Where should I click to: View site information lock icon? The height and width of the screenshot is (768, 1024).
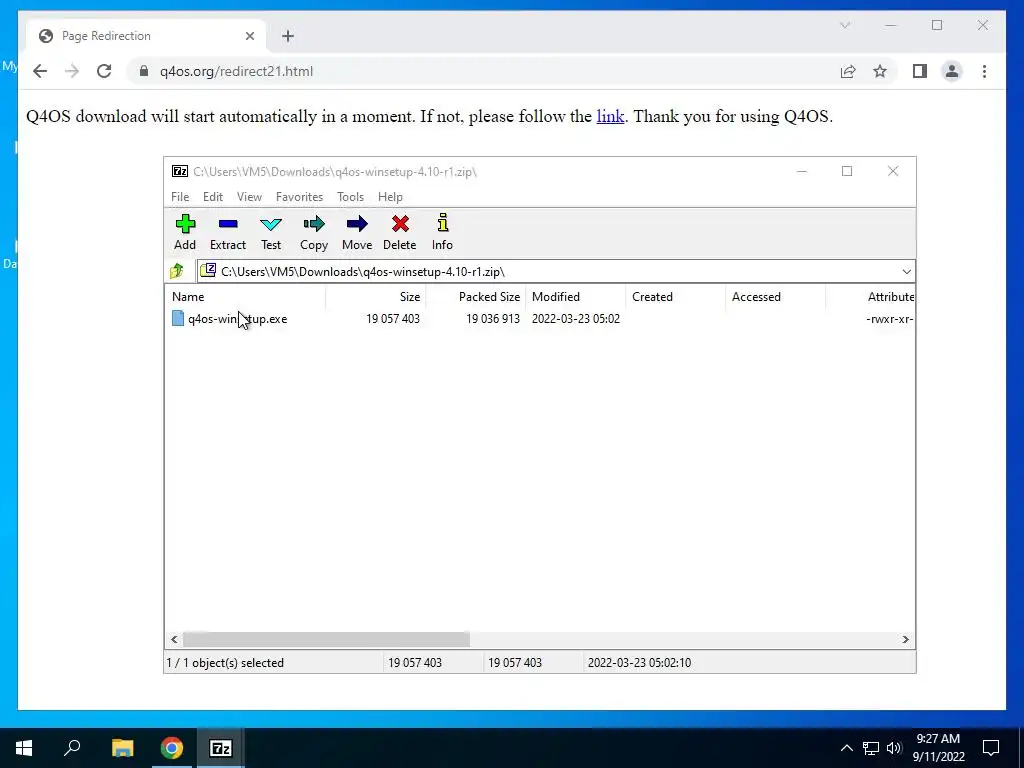(144, 71)
